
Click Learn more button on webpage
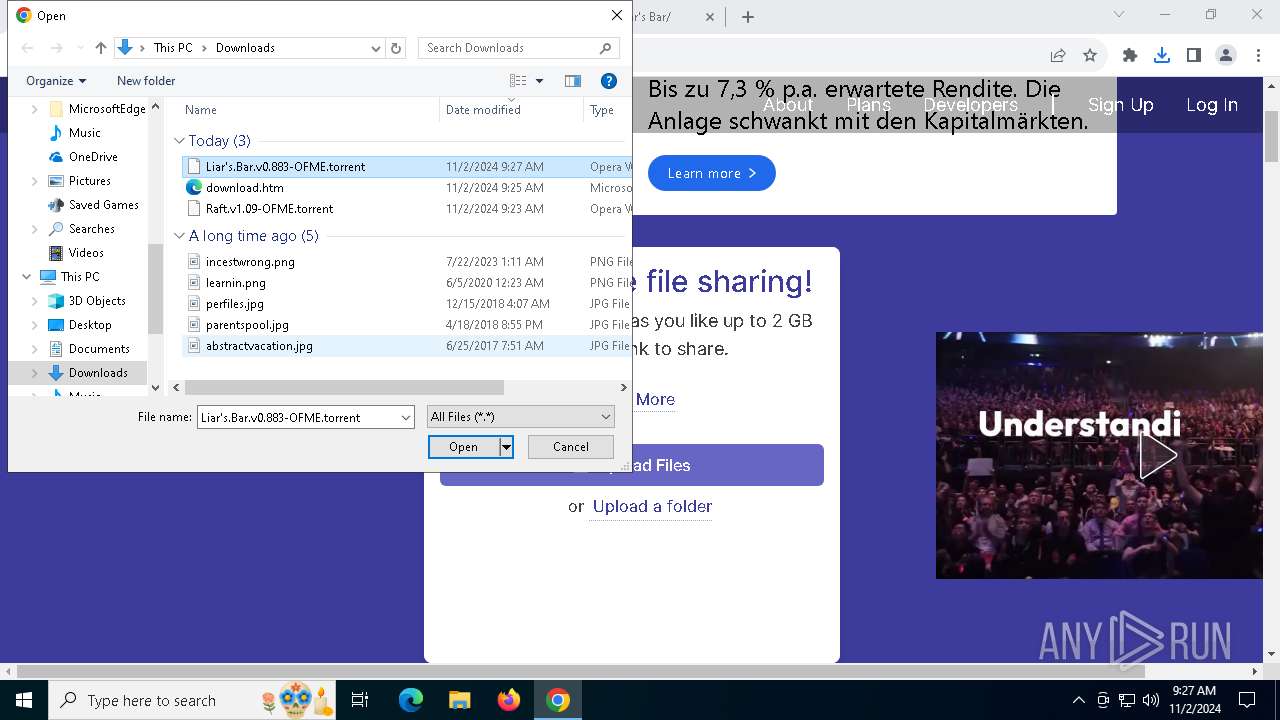(712, 173)
